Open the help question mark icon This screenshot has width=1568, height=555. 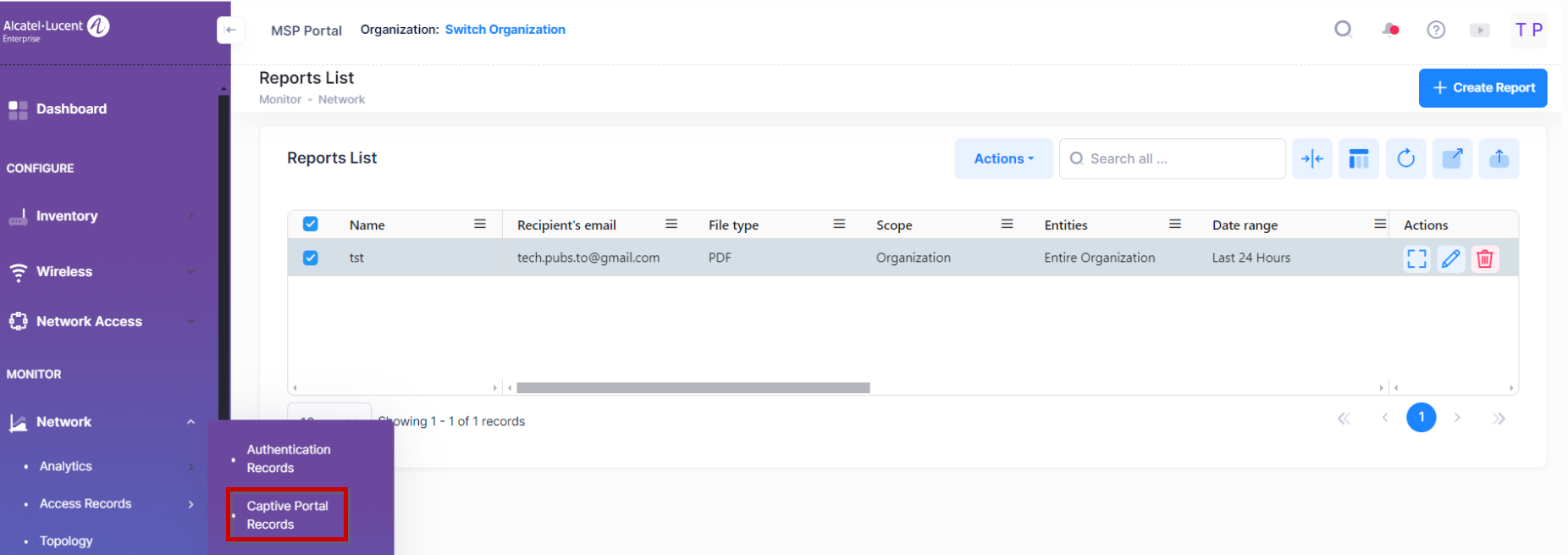(1436, 30)
